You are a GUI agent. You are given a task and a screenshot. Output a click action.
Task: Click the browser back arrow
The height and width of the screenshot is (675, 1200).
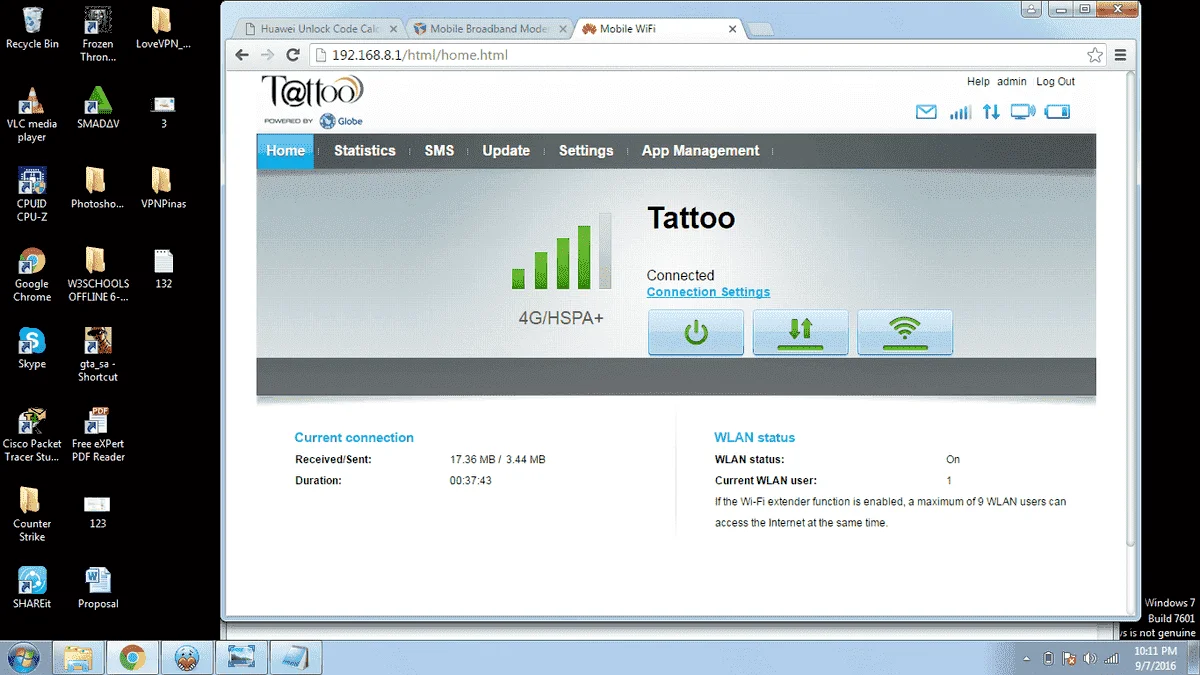[x=242, y=55]
